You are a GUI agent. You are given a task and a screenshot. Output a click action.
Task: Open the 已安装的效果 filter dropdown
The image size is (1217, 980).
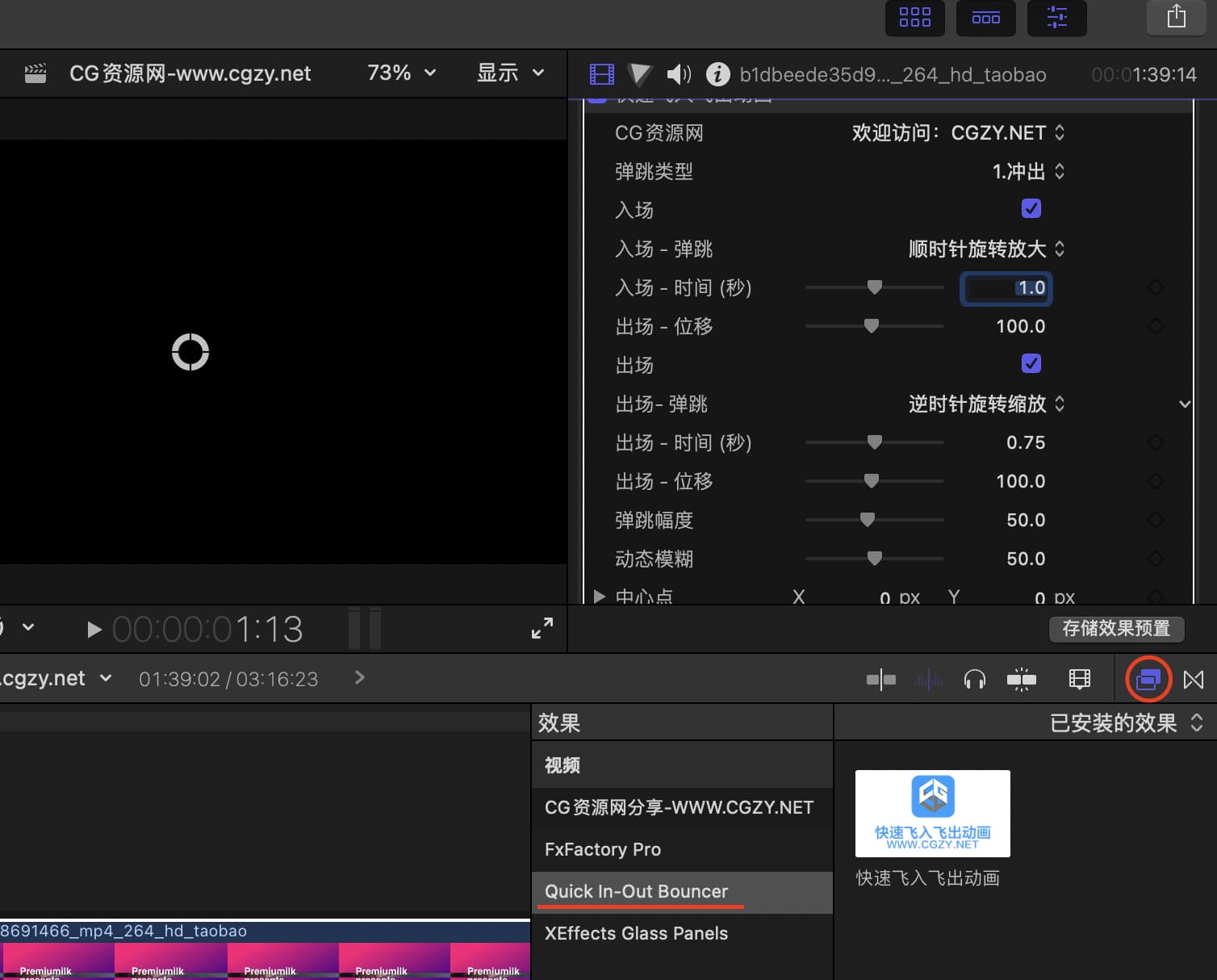[1126, 722]
